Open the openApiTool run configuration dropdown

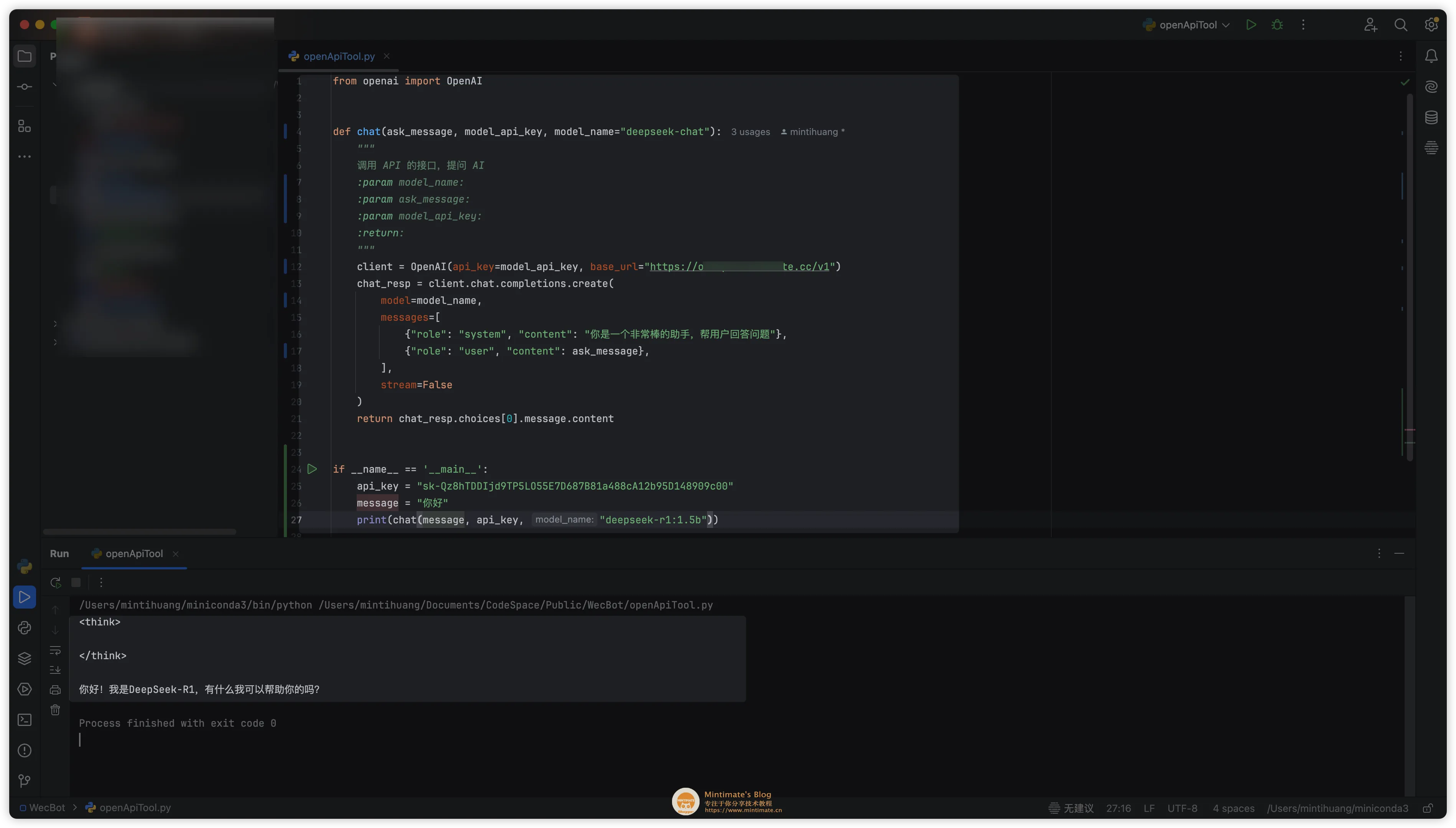[1187, 25]
